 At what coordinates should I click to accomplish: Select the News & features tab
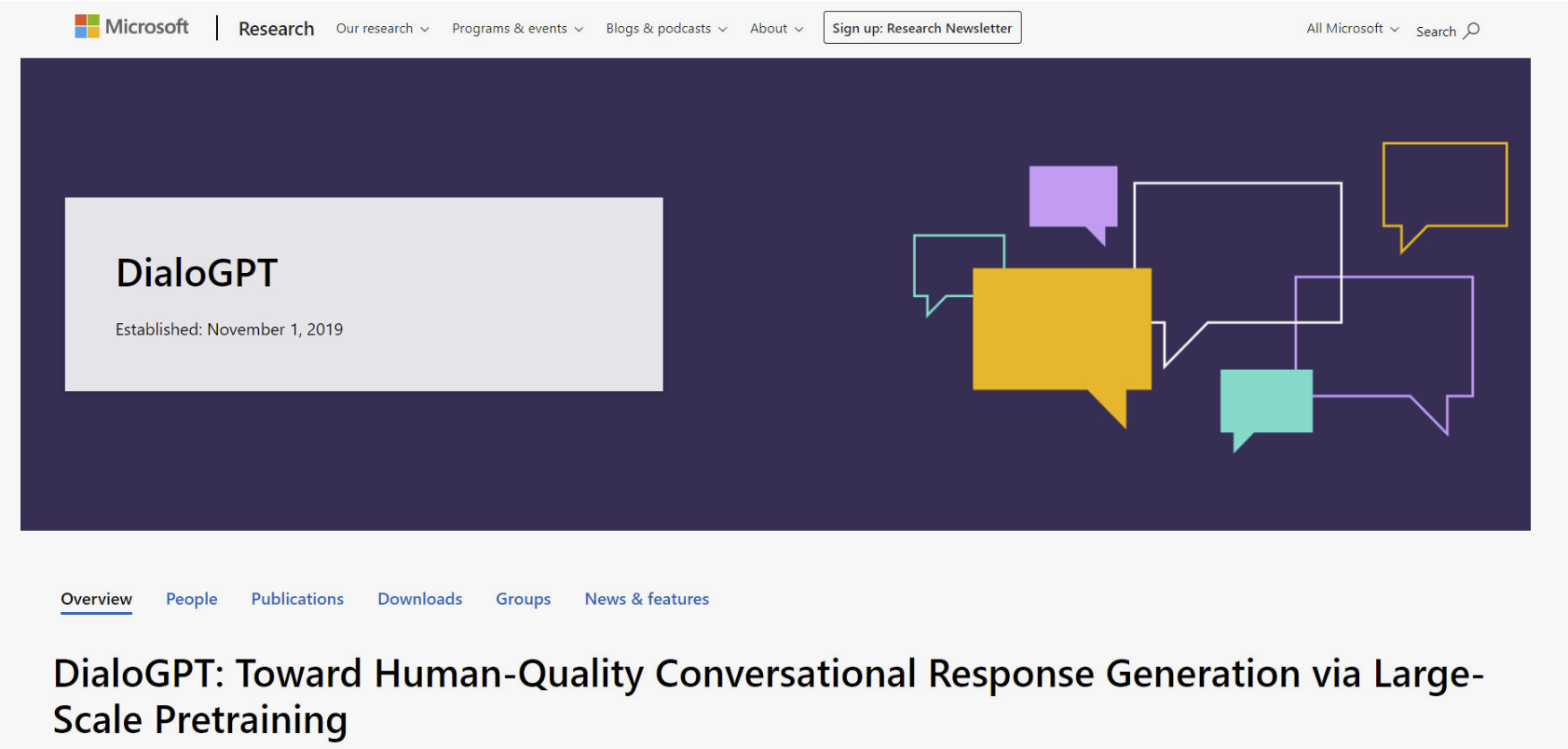647,599
